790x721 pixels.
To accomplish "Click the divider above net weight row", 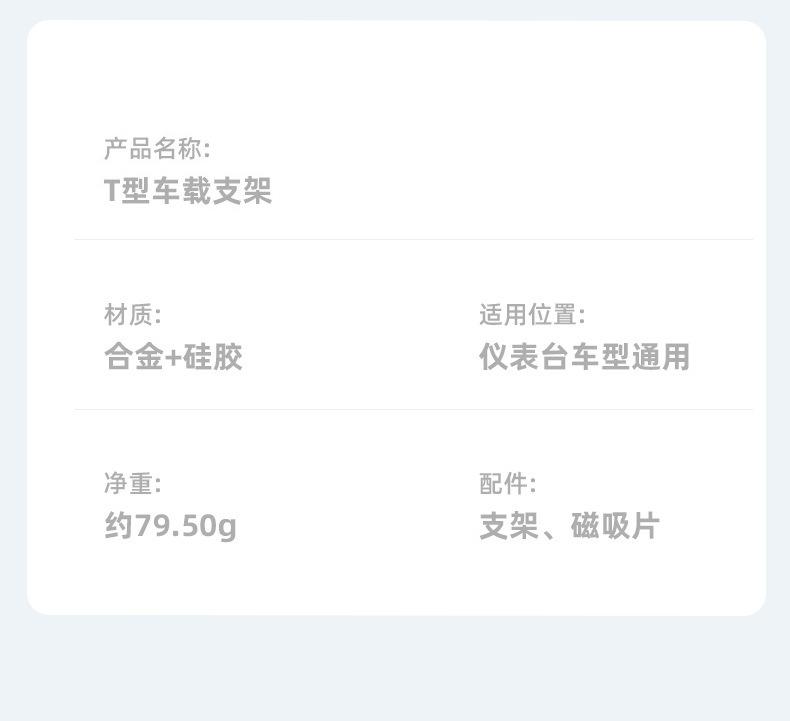I will pyautogui.click(x=413, y=410).
